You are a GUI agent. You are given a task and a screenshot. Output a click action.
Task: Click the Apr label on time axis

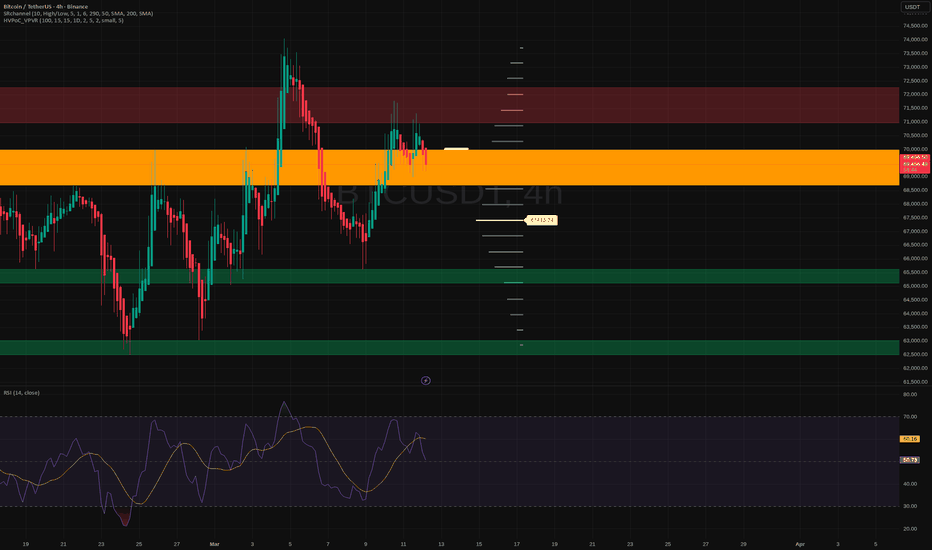click(800, 544)
